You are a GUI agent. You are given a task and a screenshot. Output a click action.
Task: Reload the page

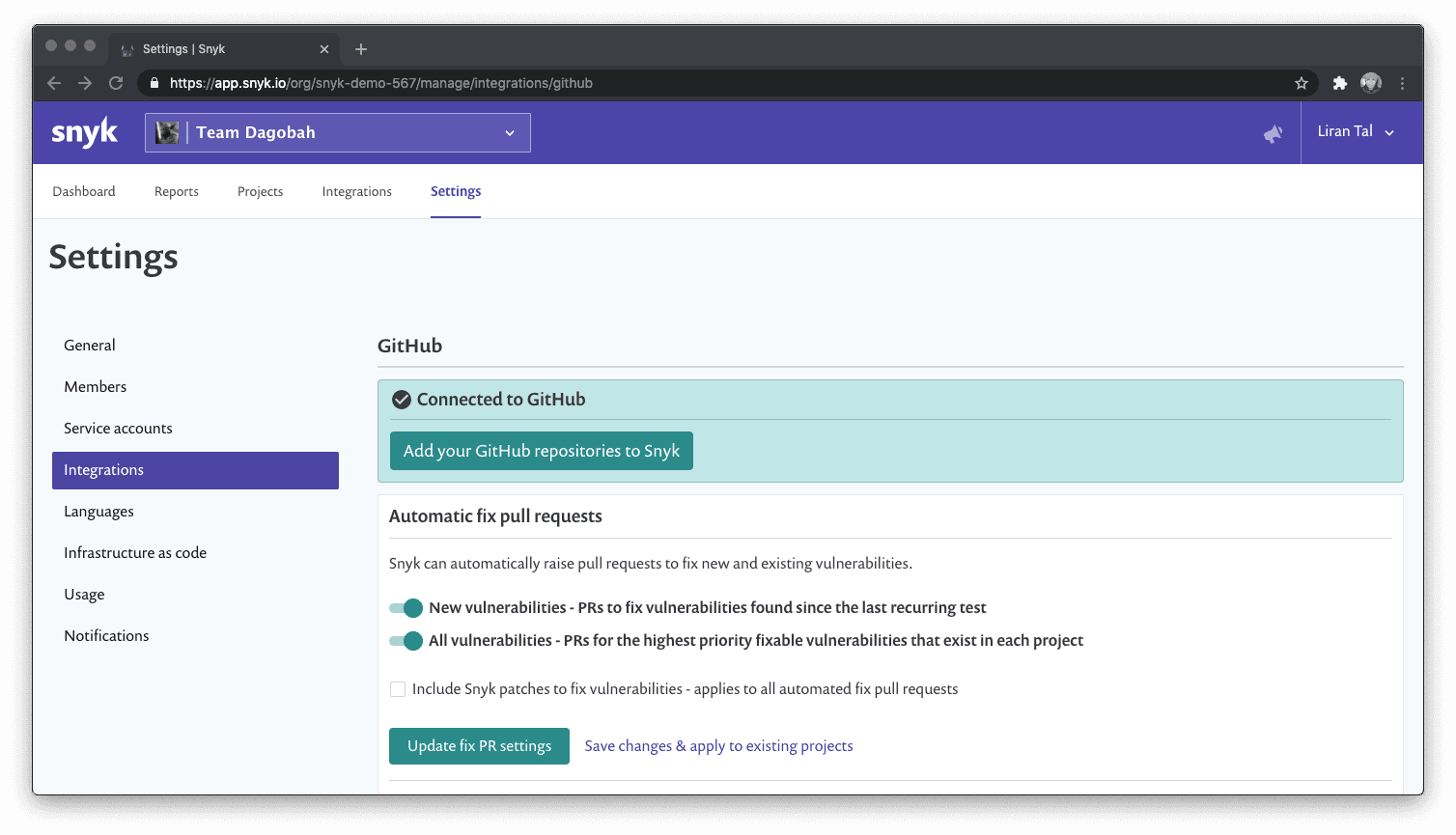pos(116,83)
